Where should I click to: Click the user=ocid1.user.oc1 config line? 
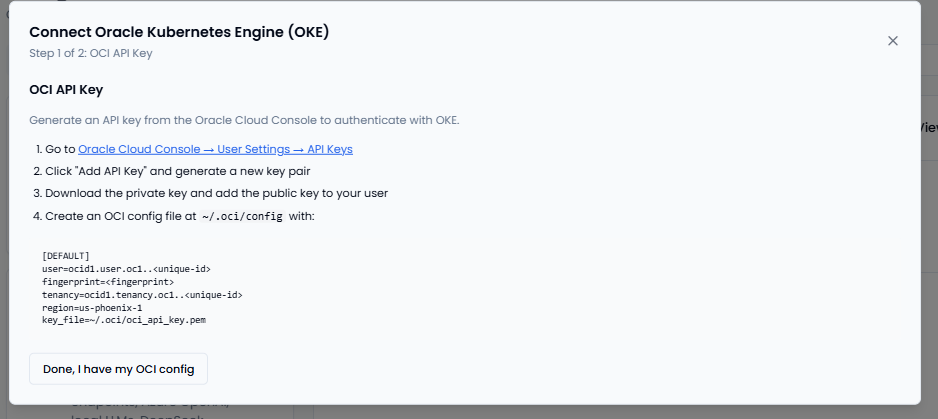point(126,269)
